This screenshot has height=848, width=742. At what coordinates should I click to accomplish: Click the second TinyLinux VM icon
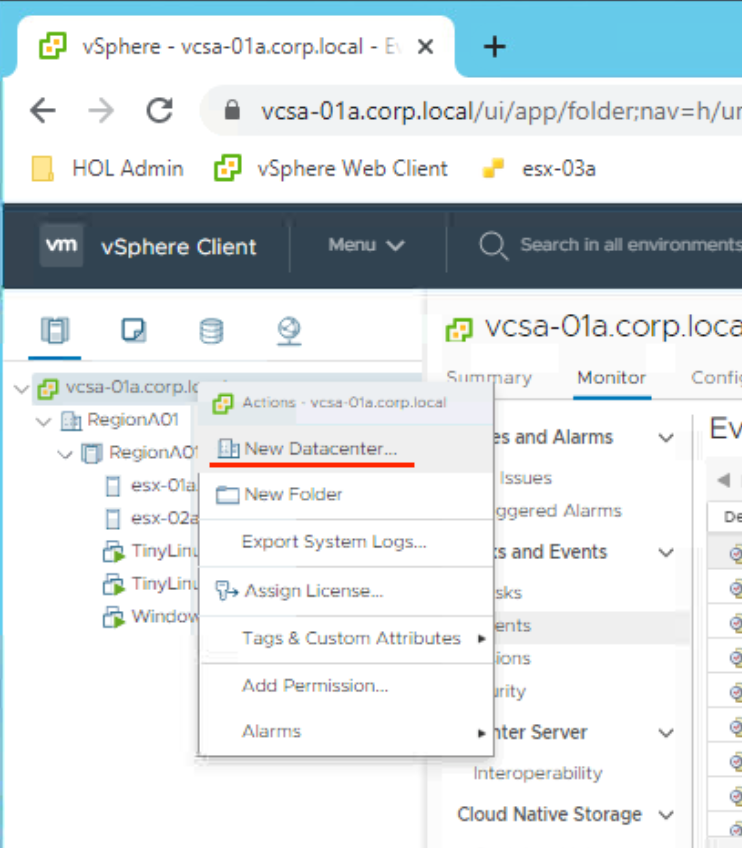pos(114,585)
